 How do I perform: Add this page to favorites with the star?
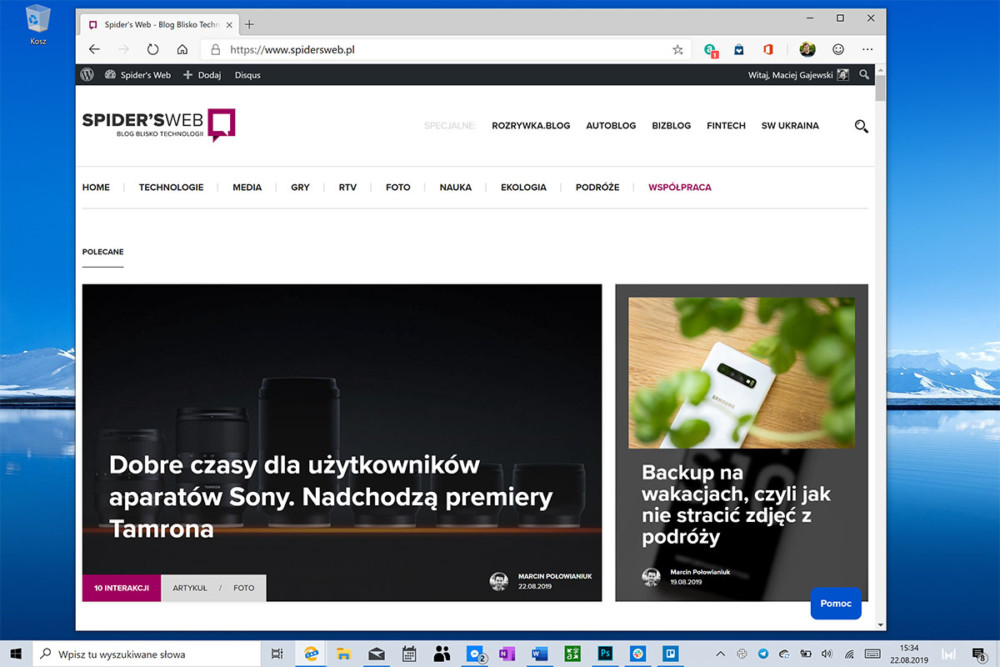coord(677,50)
